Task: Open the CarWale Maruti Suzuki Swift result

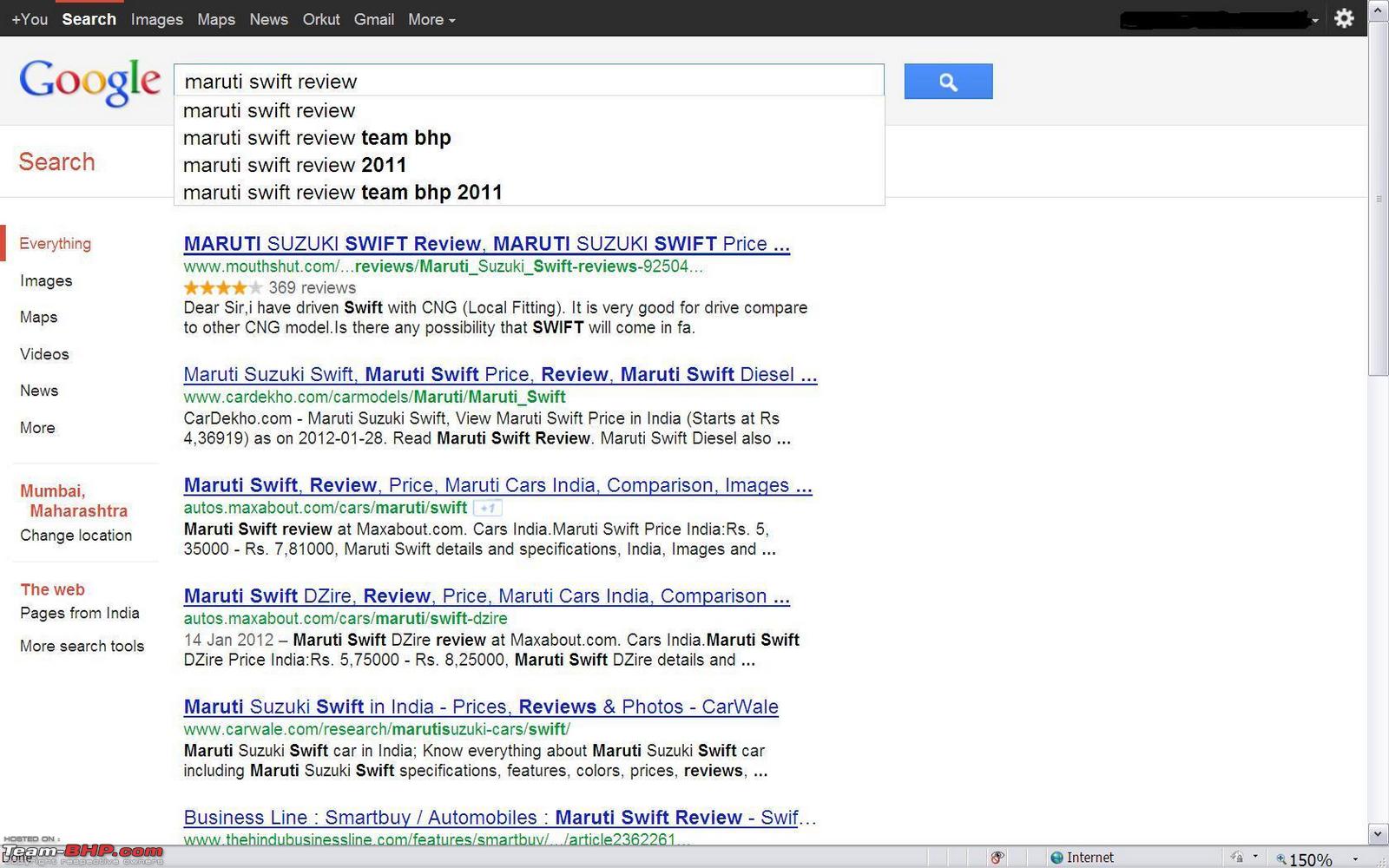Action: (481, 707)
